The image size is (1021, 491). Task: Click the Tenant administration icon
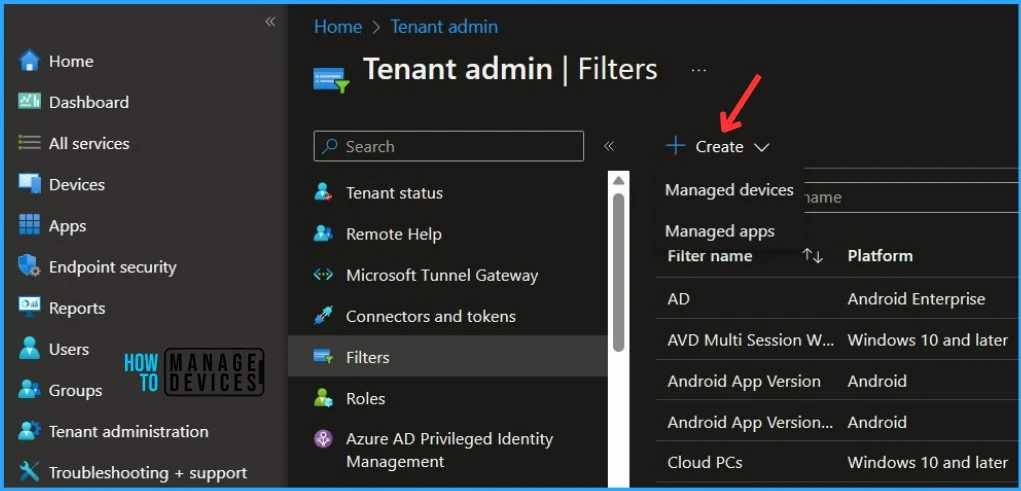29,431
